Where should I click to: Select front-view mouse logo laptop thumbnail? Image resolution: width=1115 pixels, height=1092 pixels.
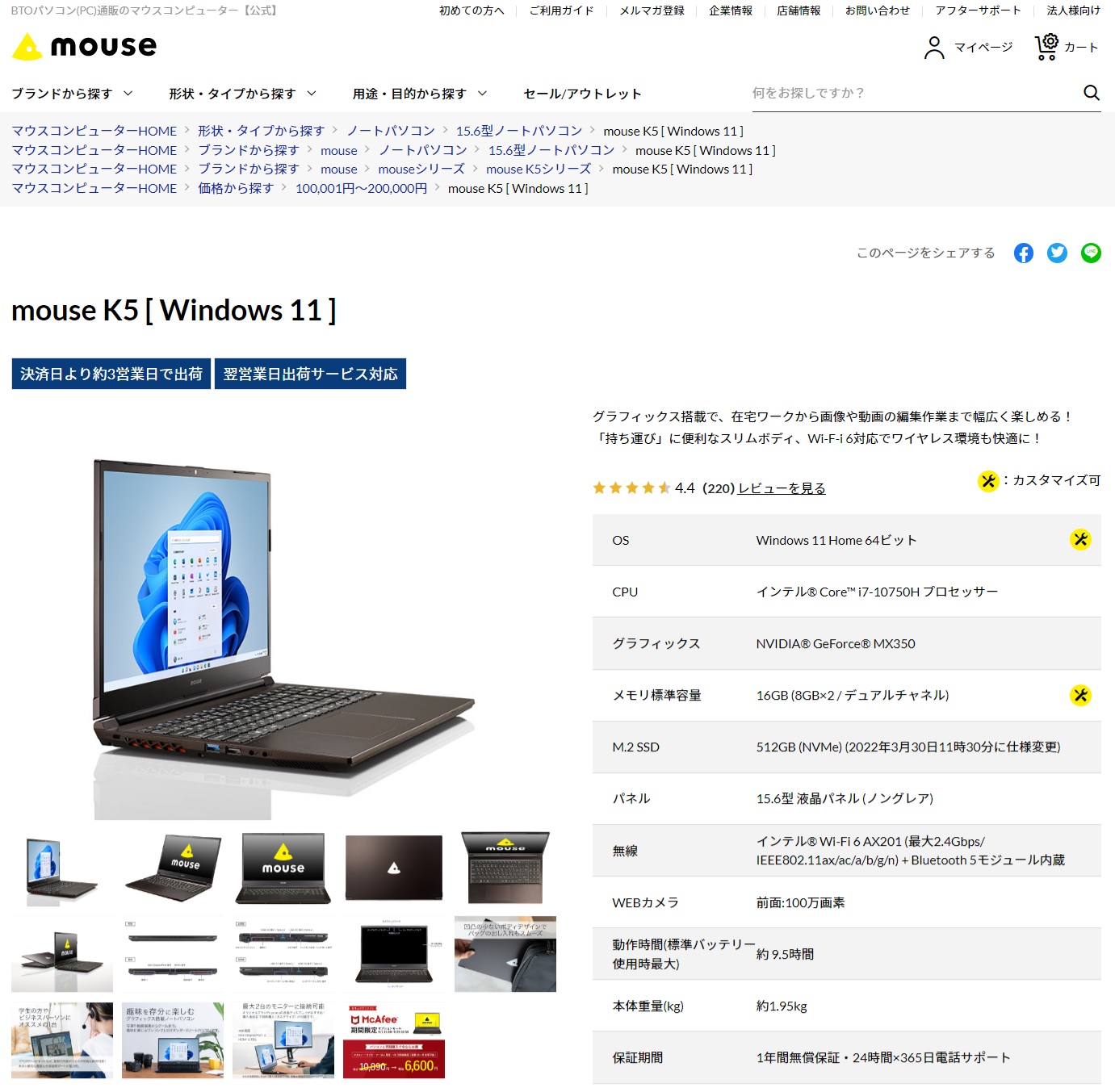point(283,868)
